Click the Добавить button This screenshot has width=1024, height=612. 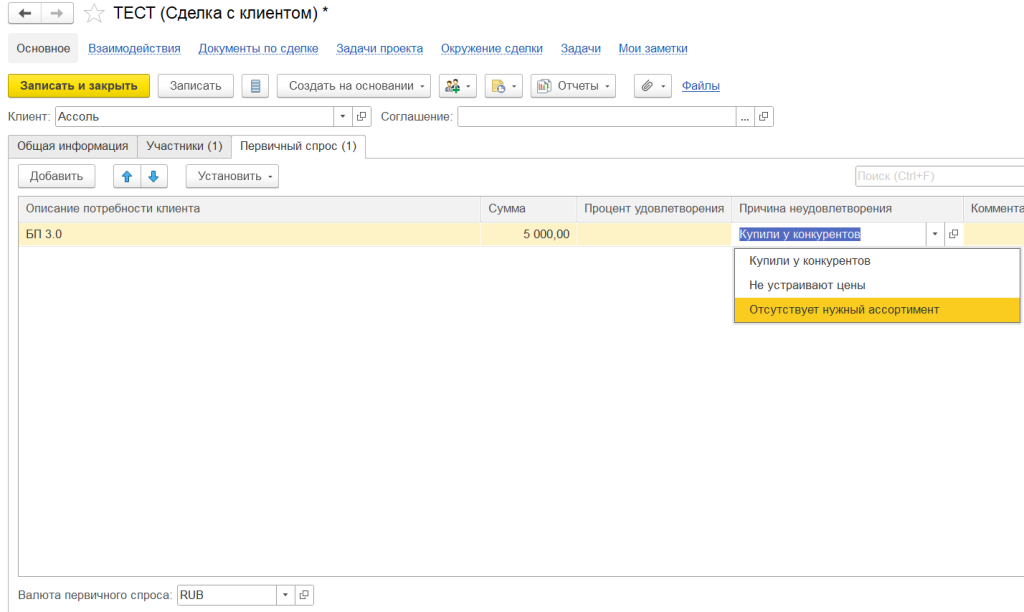[56, 176]
